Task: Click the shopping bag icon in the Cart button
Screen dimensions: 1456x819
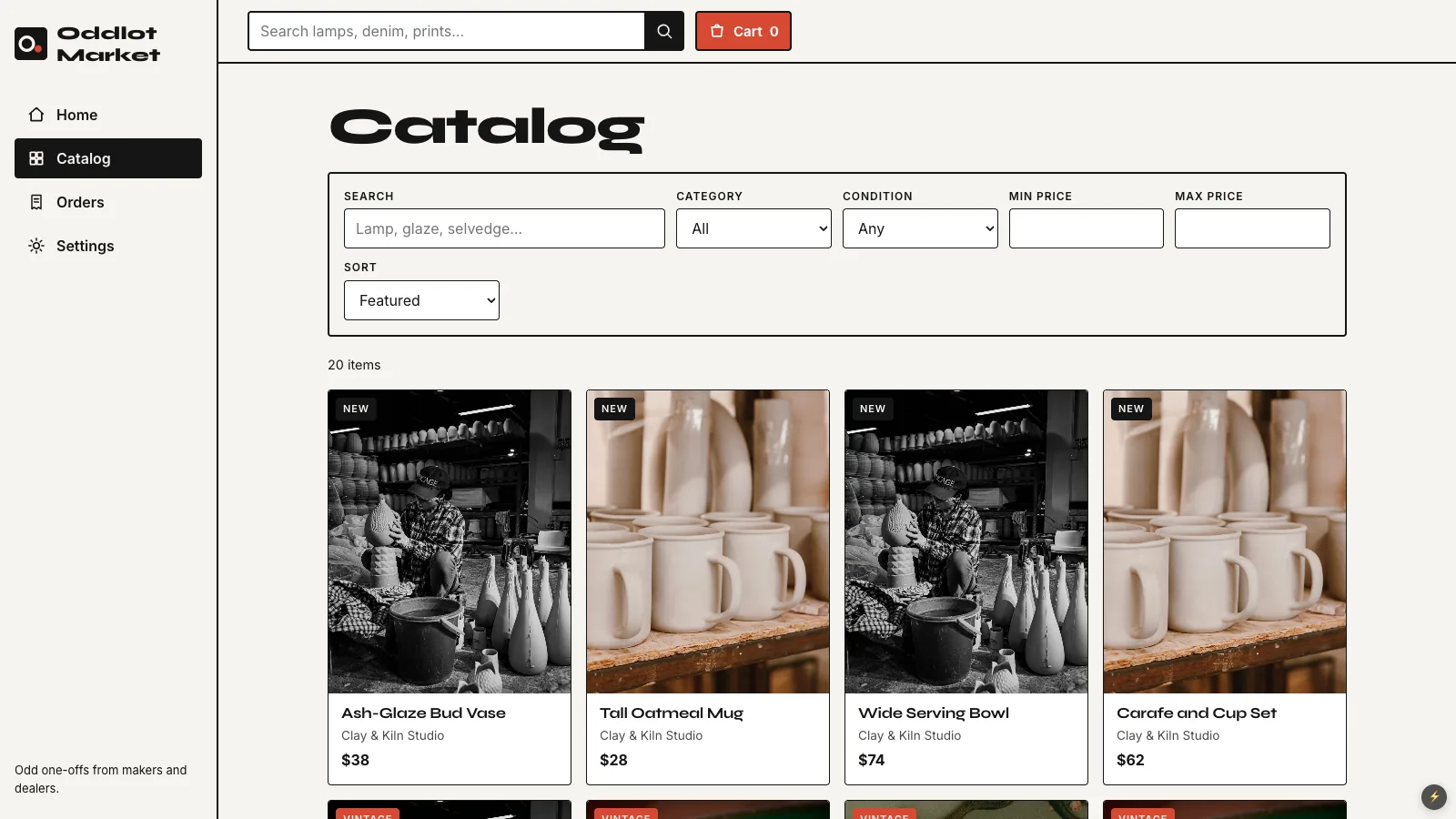Action: click(717, 31)
